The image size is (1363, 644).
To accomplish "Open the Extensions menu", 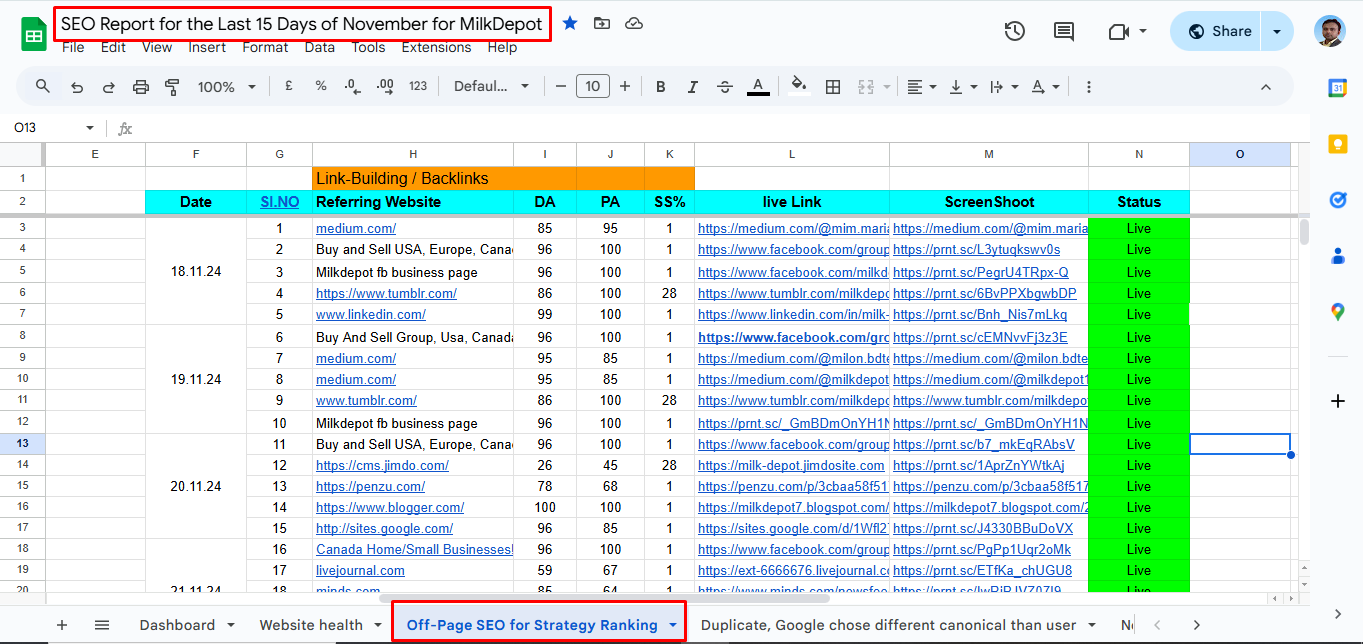I will tap(436, 47).
